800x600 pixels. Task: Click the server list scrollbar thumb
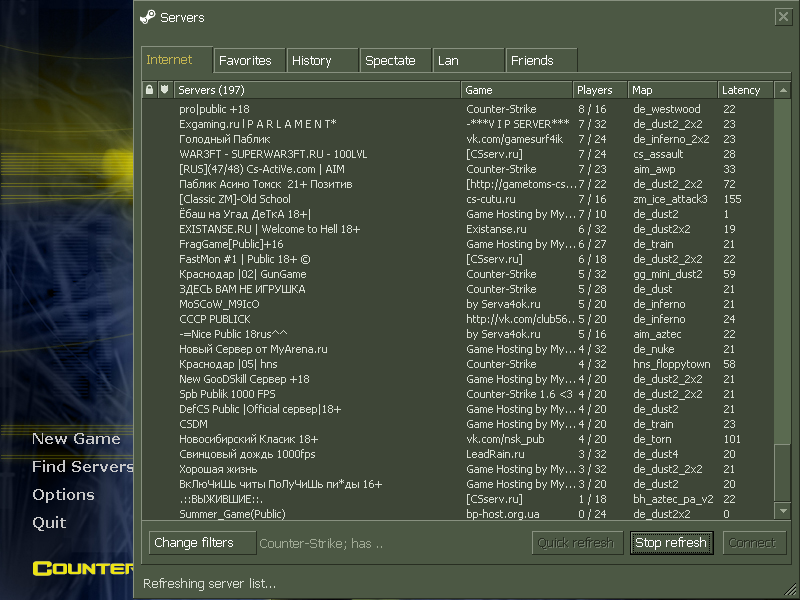point(783,472)
